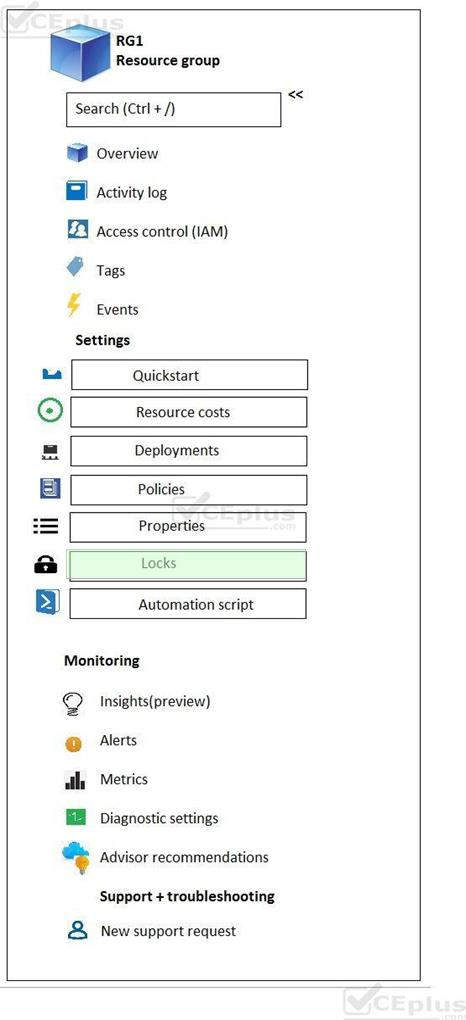Click the Events lightning bolt icon
The height and width of the screenshot is (1020, 466).
click(75, 305)
